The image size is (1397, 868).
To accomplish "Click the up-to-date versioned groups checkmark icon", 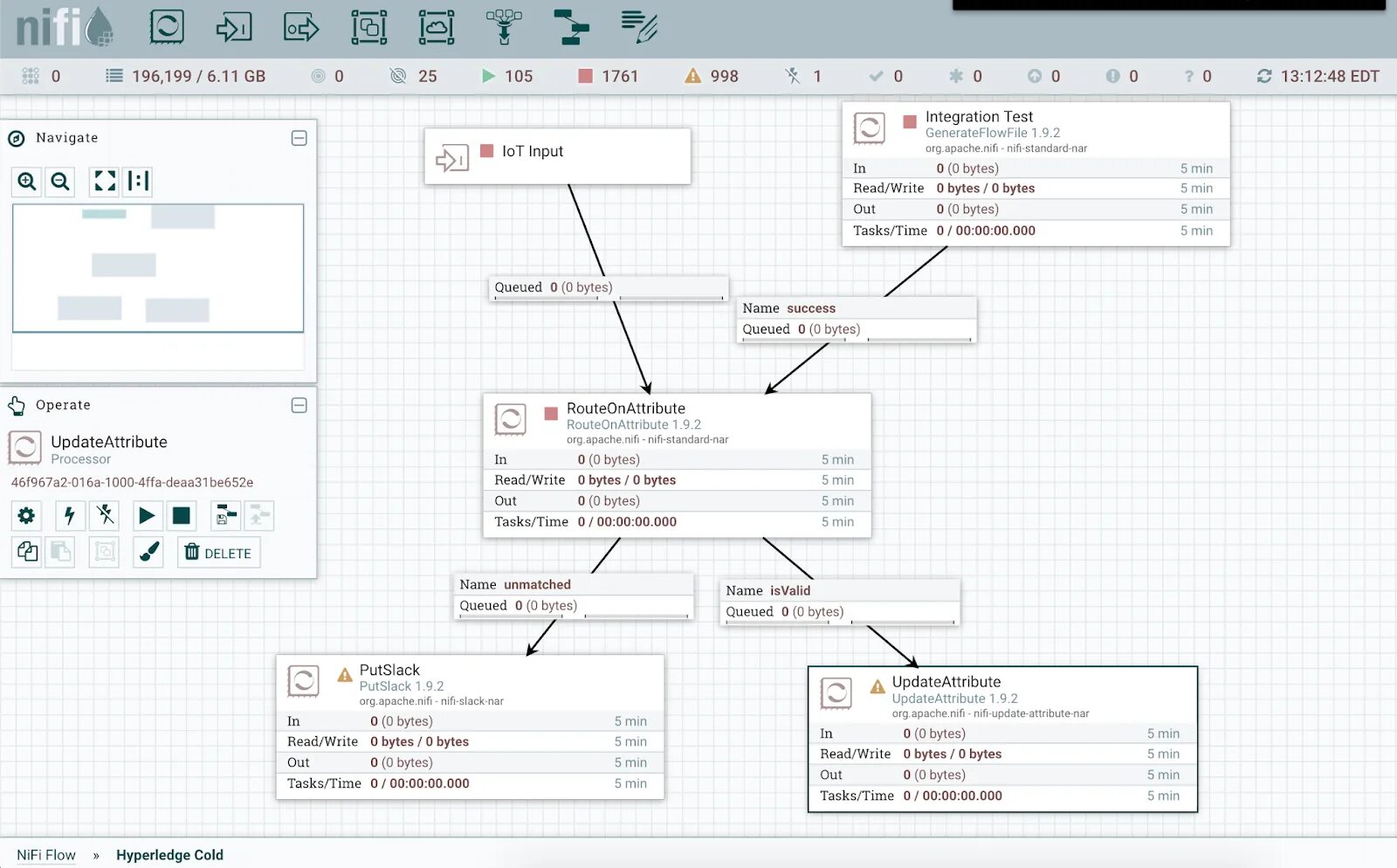I will tap(876, 76).
